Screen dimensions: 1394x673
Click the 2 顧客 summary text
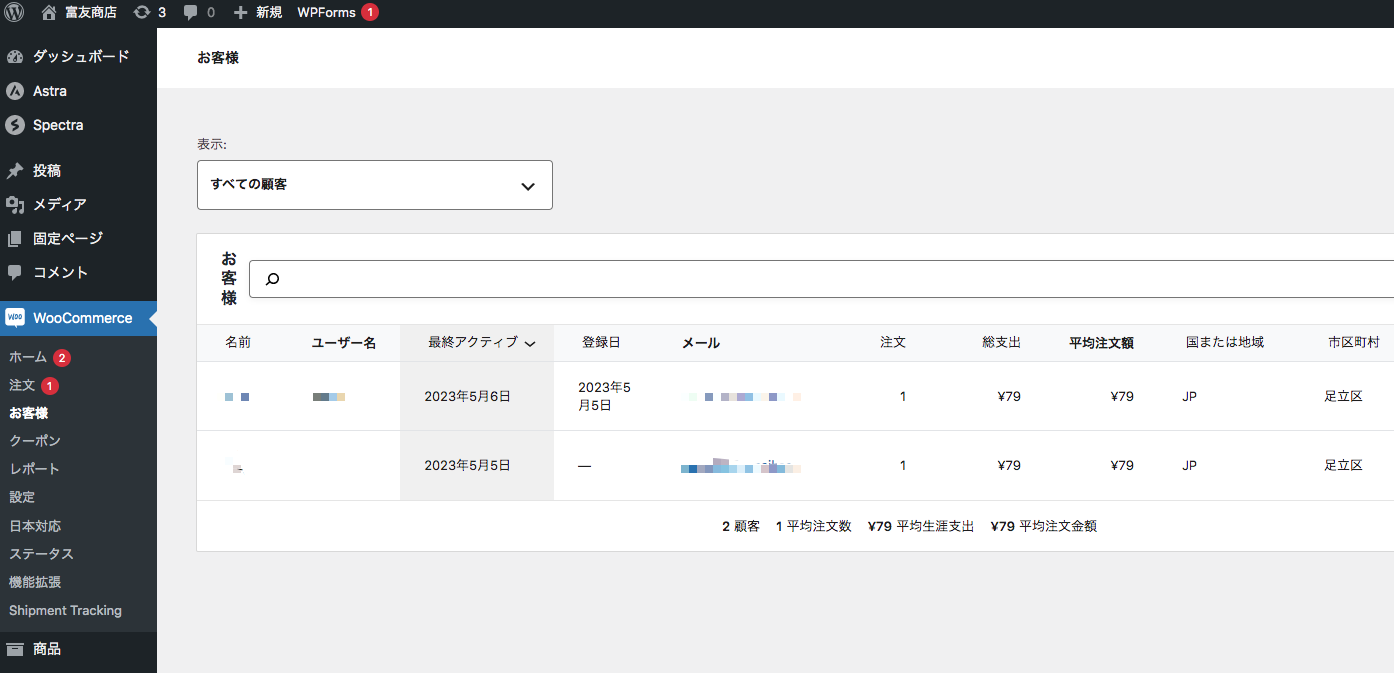tap(741, 526)
